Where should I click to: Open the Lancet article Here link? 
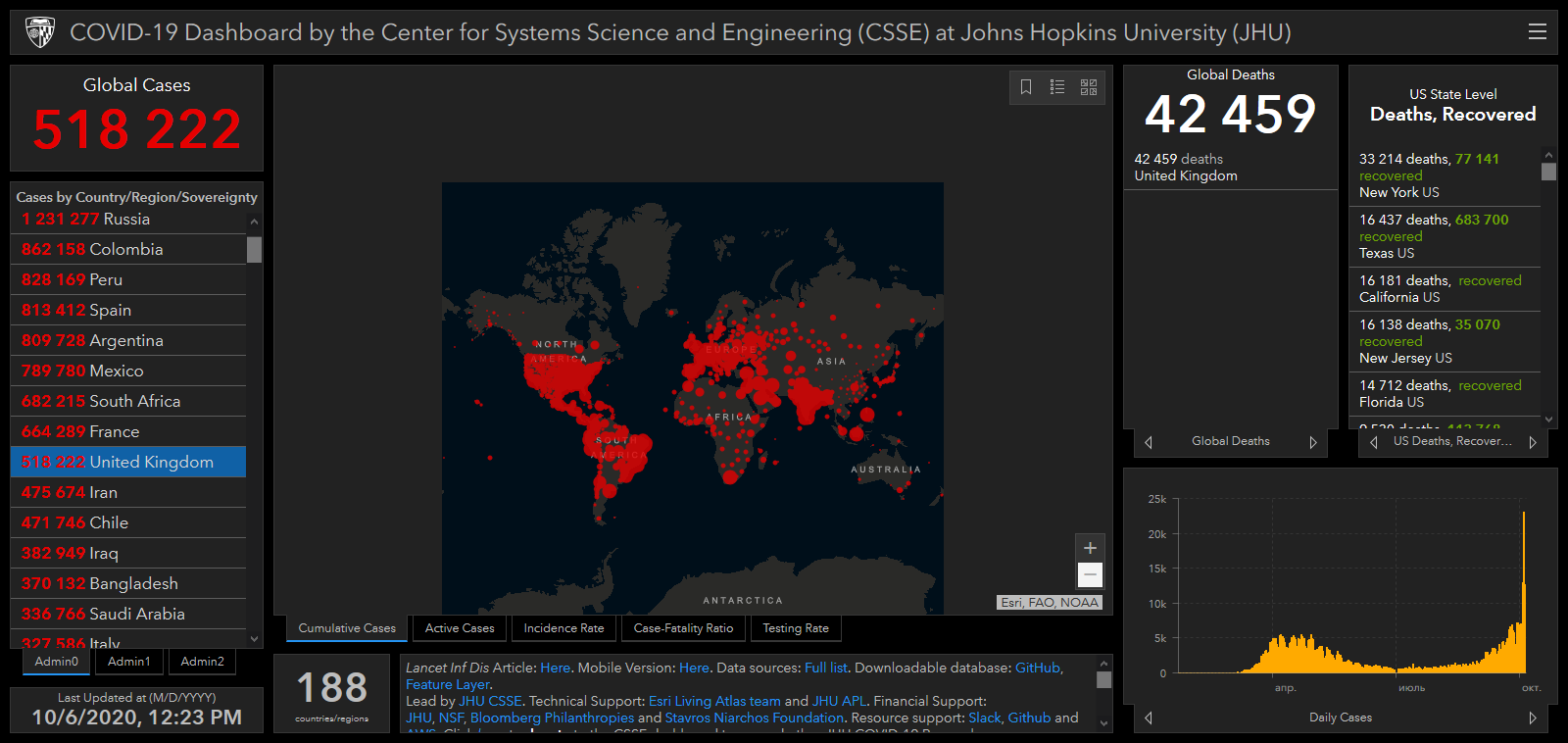coord(555,668)
